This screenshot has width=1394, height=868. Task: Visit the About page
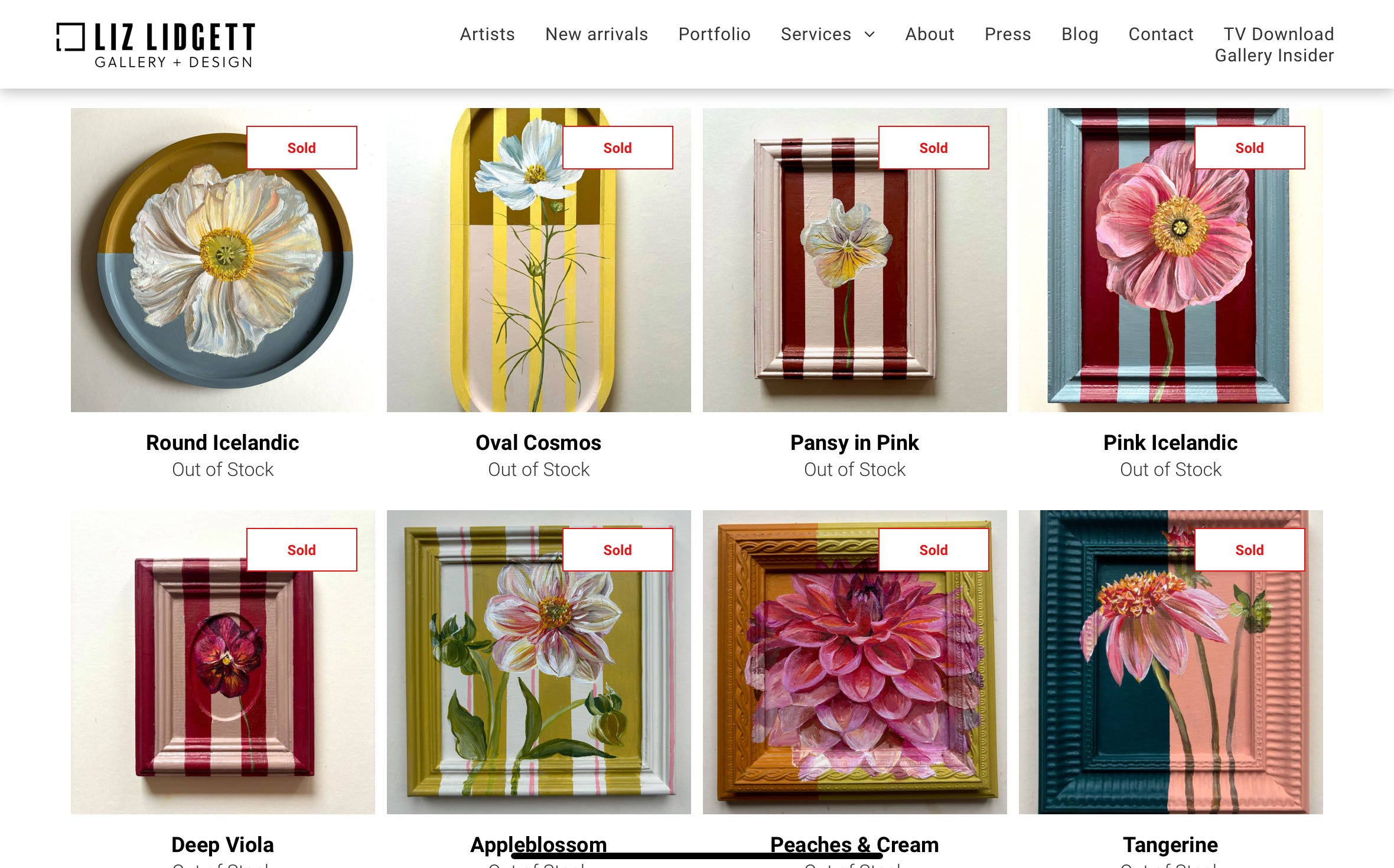pyautogui.click(x=930, y=34)
